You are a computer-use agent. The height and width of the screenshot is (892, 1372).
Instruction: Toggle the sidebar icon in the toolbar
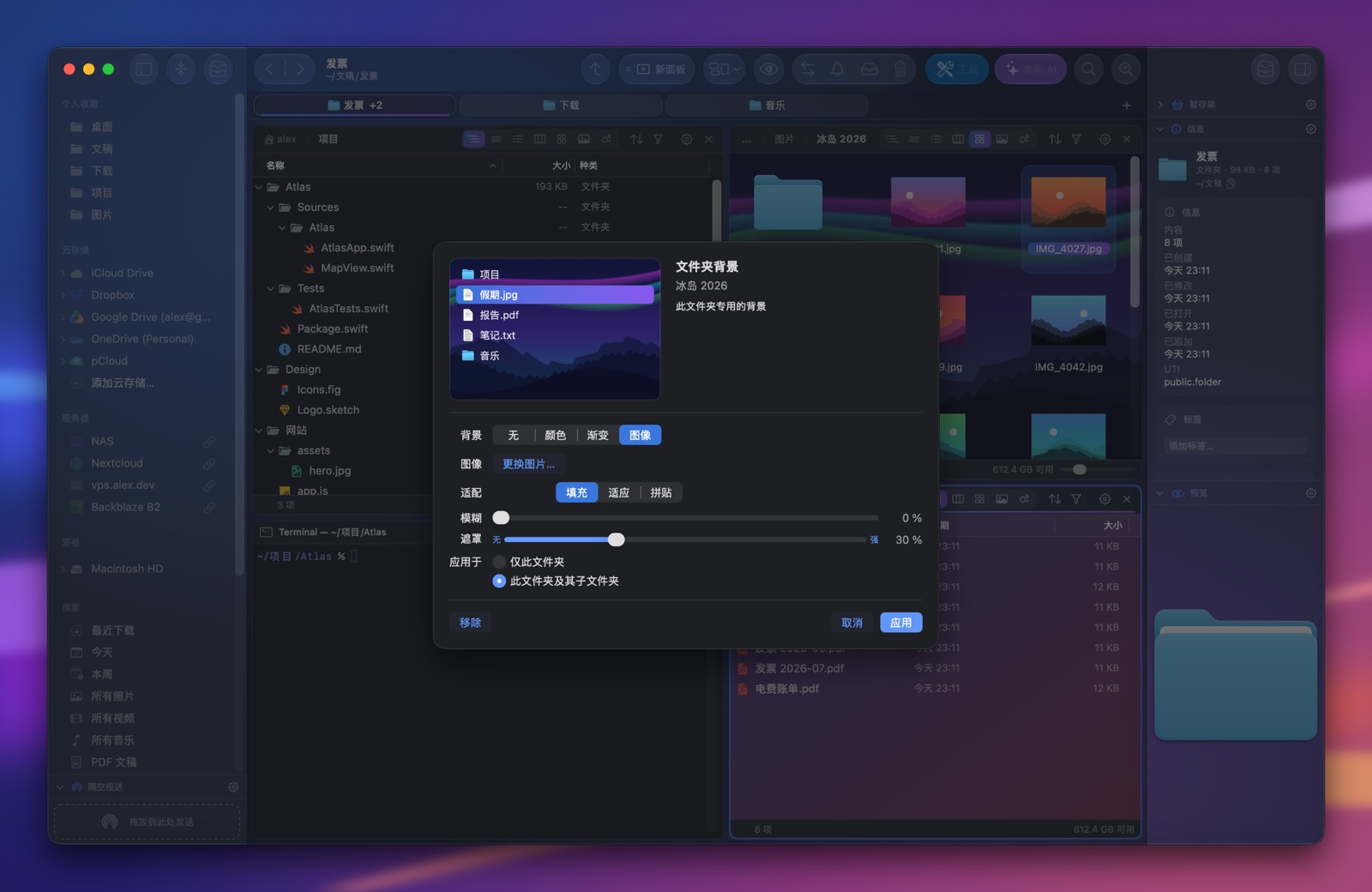pyautogui.click(x=144, y=69)
